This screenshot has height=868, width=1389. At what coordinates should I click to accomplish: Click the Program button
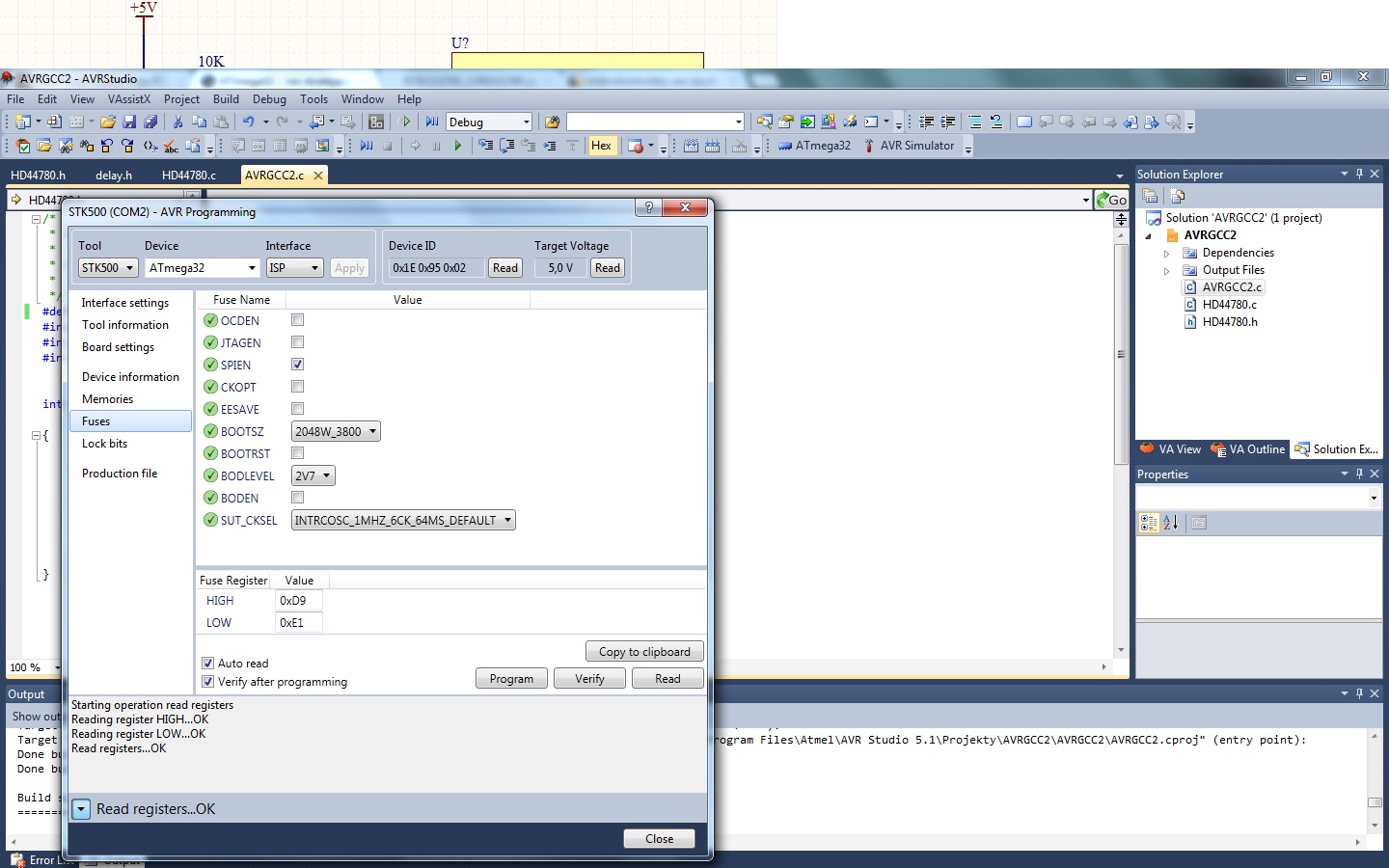(x=511, y=679)
